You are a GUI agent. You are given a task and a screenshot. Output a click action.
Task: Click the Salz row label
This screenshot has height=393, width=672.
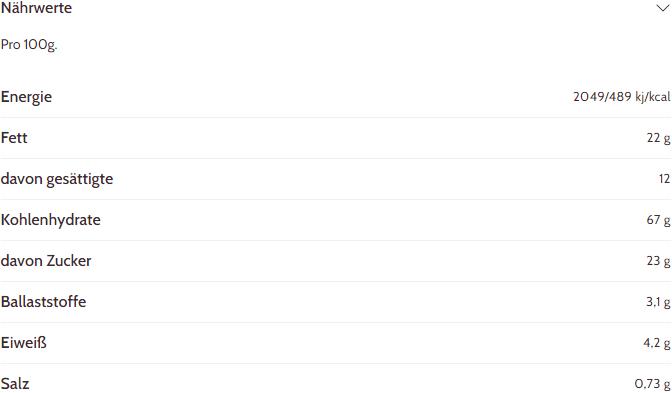pos(15,384)
